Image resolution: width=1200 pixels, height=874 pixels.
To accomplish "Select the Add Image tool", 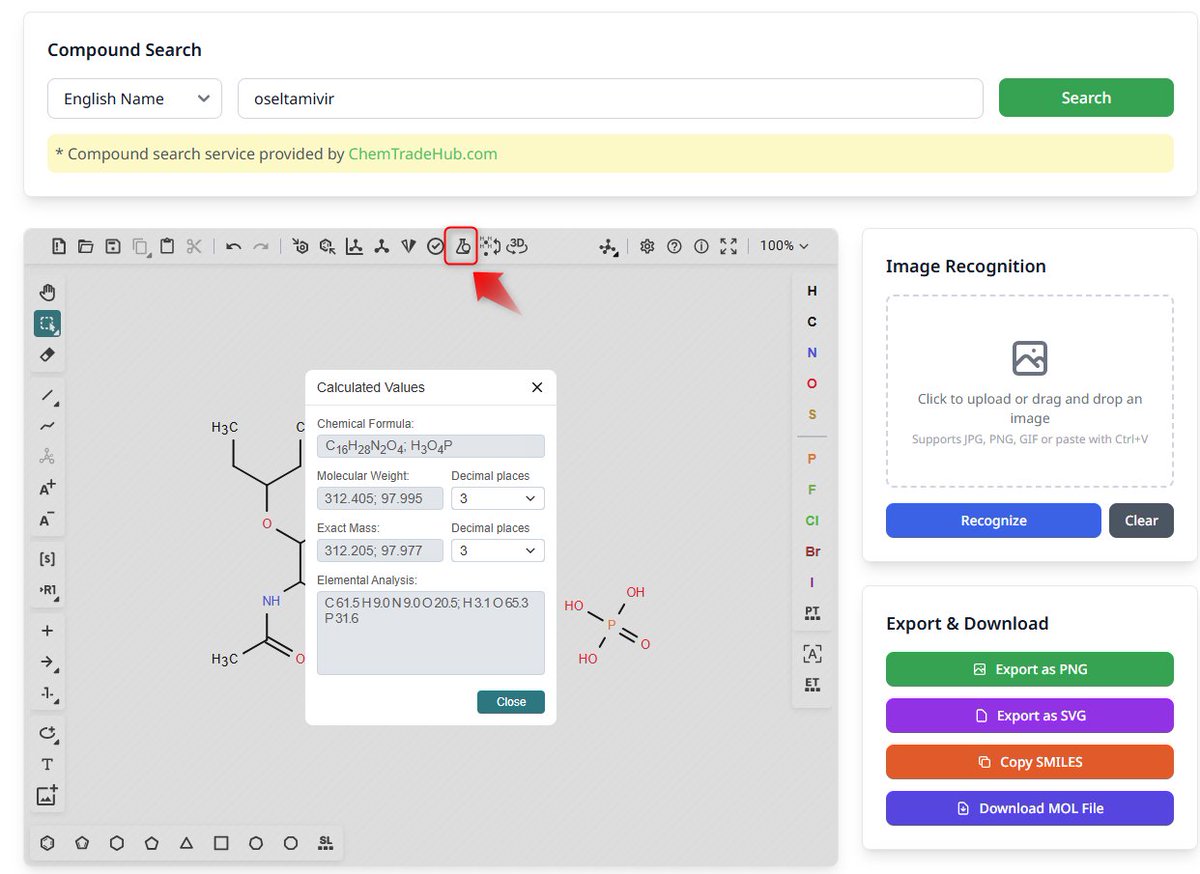I will (x=47, y=795).
